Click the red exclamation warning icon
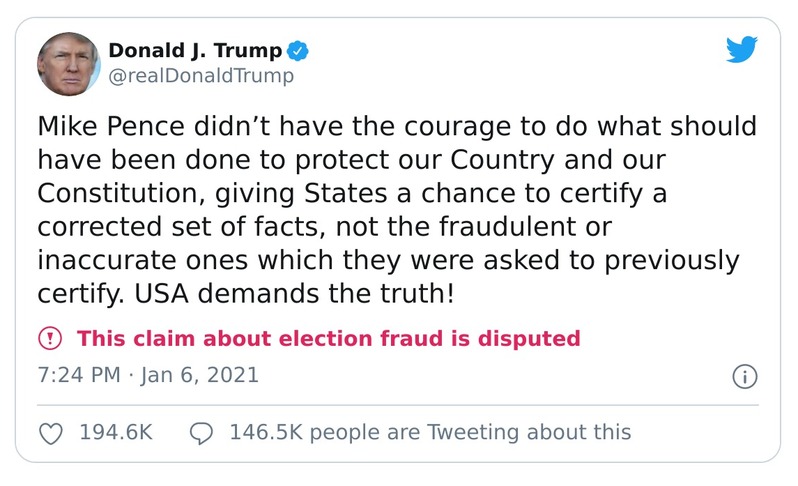This screenshot has height=486, width=798. [x=50, y=338]
